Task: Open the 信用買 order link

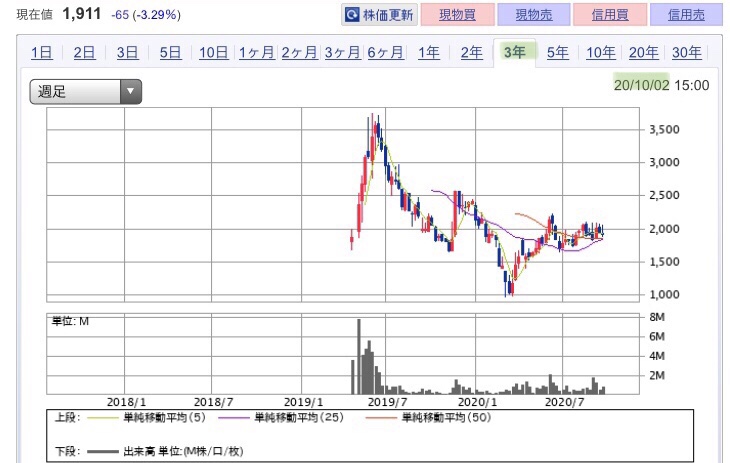Action: [610, 15]
